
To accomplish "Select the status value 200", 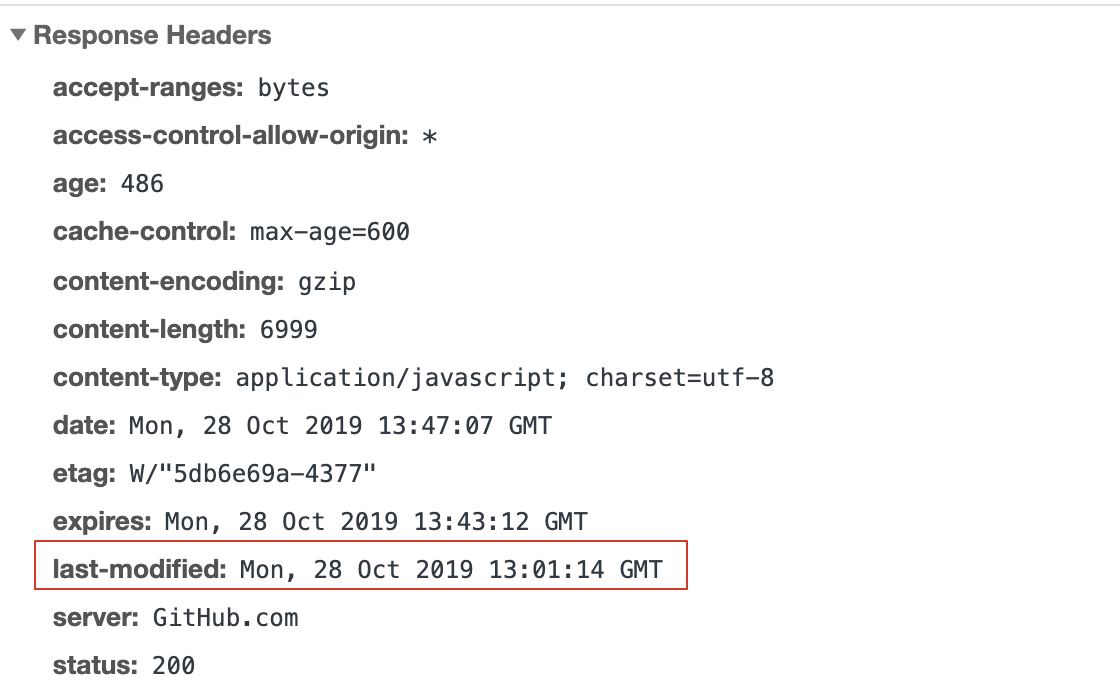I will [174, 666].
